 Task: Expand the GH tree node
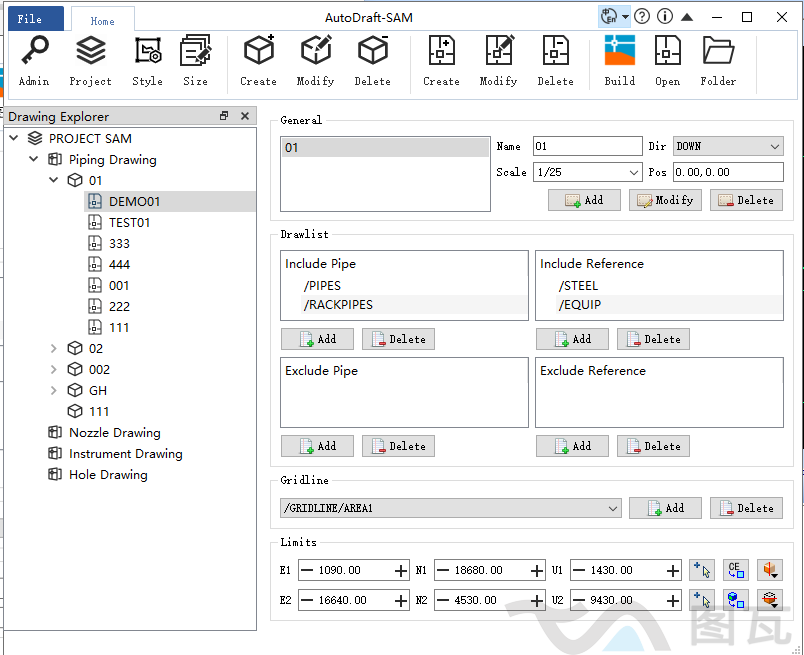tap(54, 391)
